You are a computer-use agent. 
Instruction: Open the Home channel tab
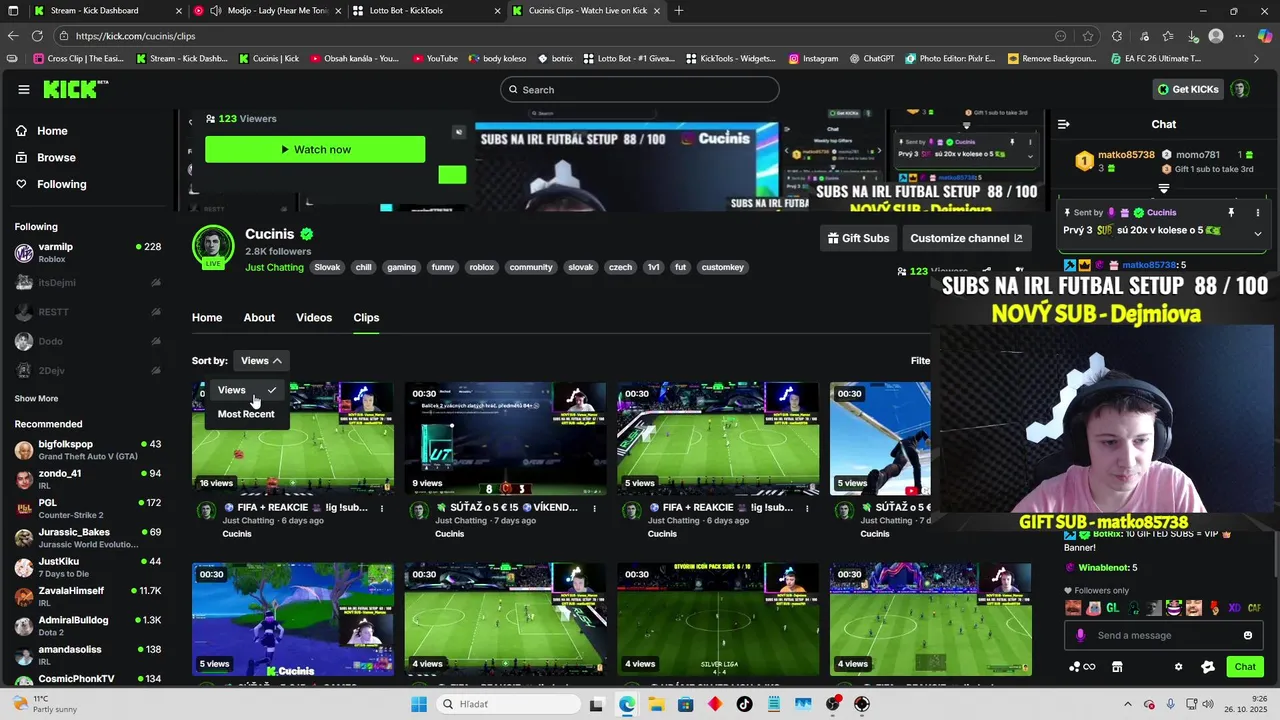tap(207, 318)
